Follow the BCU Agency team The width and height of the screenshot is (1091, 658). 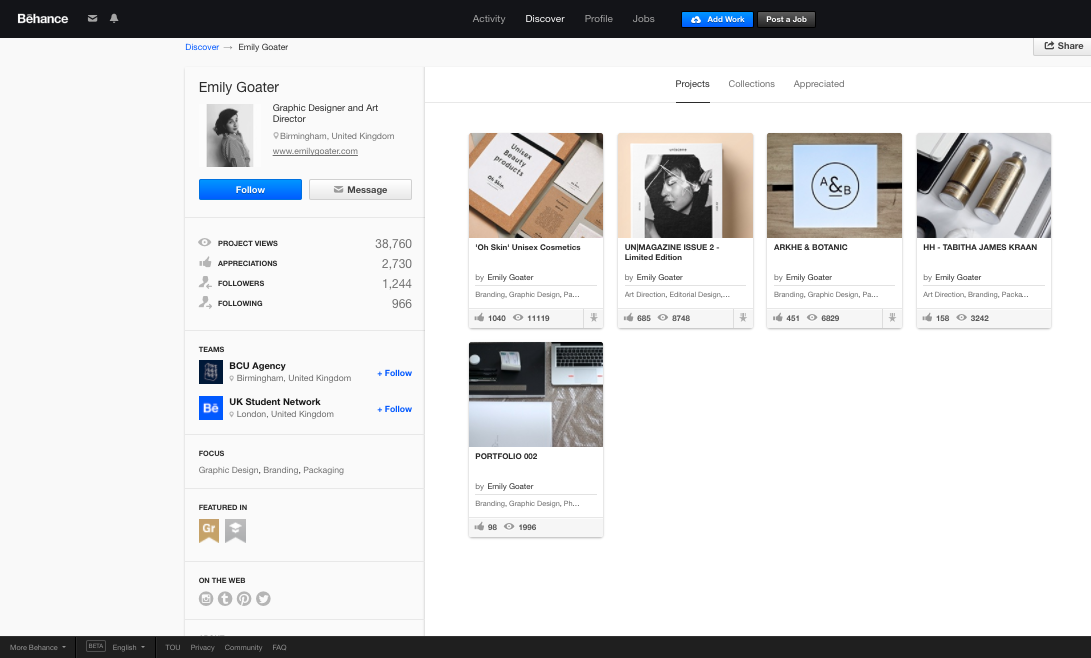click(x=394, y=373)
